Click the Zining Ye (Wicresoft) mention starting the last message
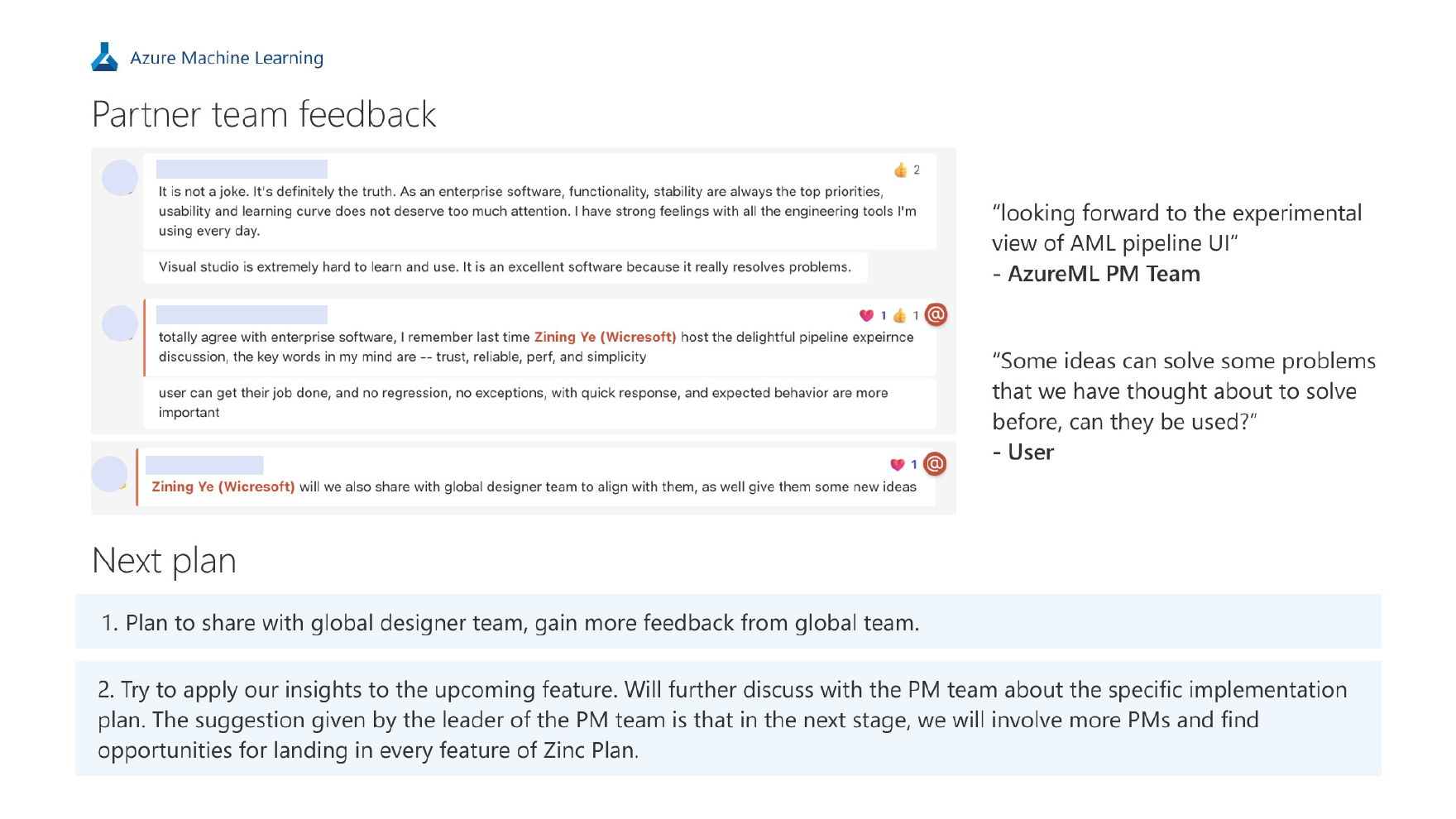The image size is (1456, 819). (x=223, y=486)
